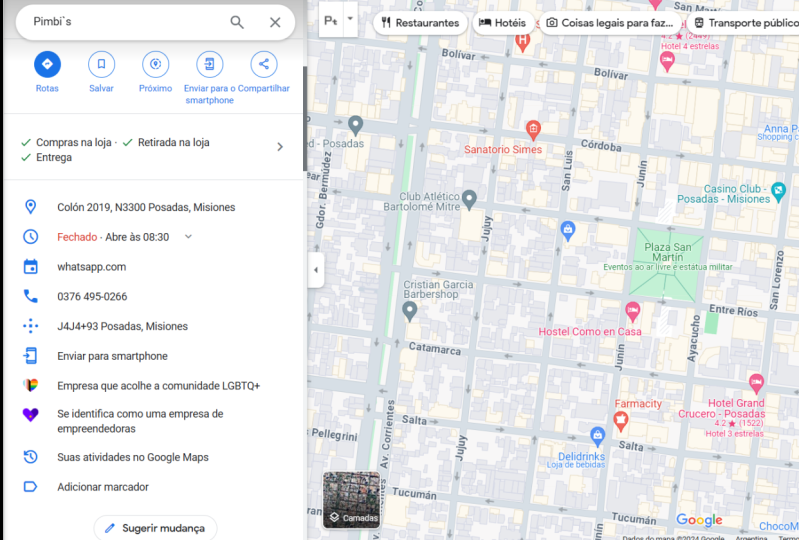The height and width of the screenshot is (540, 799).
Task: Click blue shopping bag marker near San Luis
Action: point(568,231)
